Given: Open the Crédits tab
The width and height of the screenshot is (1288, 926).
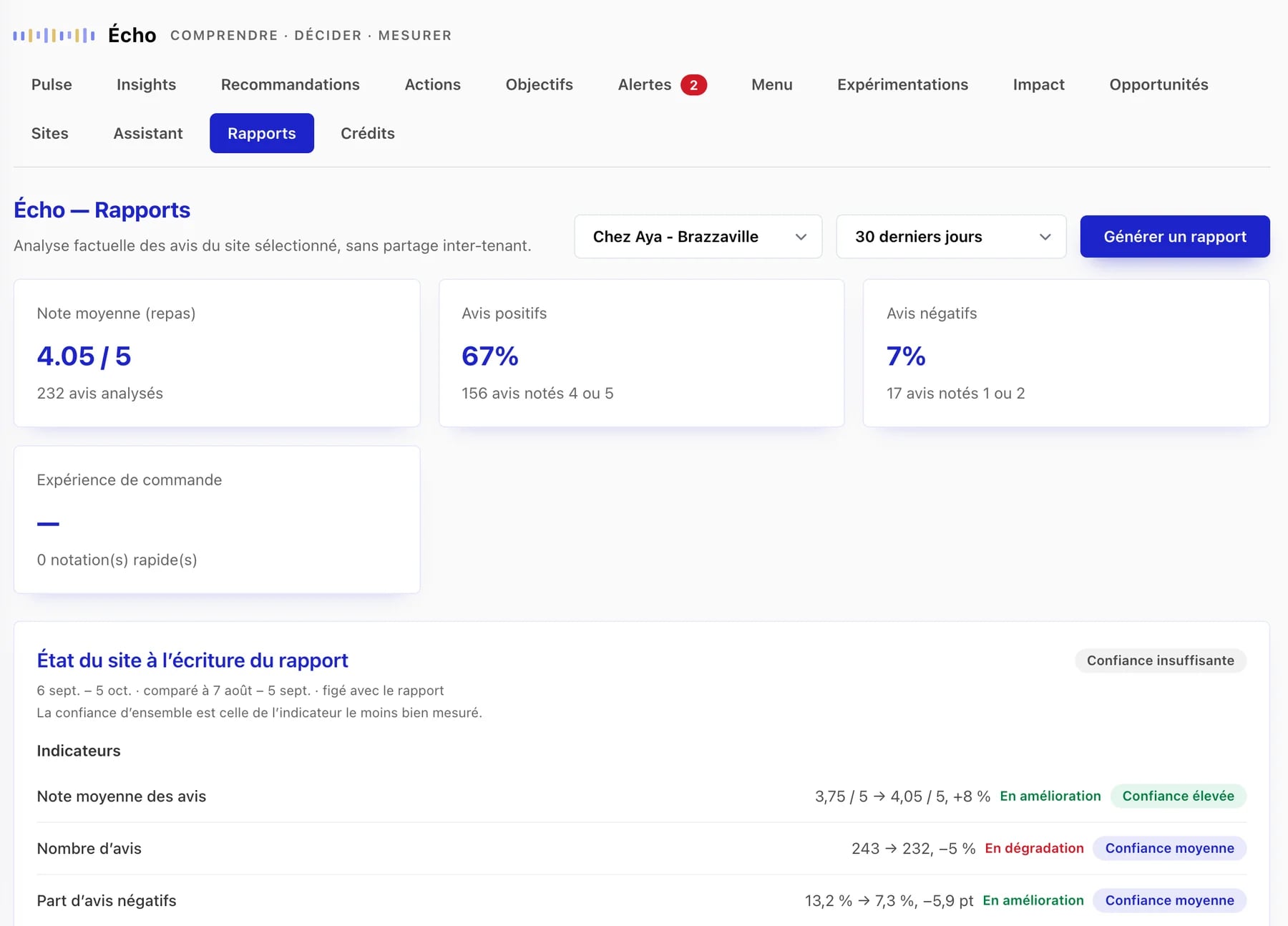Looking at the screenshot, I should (368, 133).
